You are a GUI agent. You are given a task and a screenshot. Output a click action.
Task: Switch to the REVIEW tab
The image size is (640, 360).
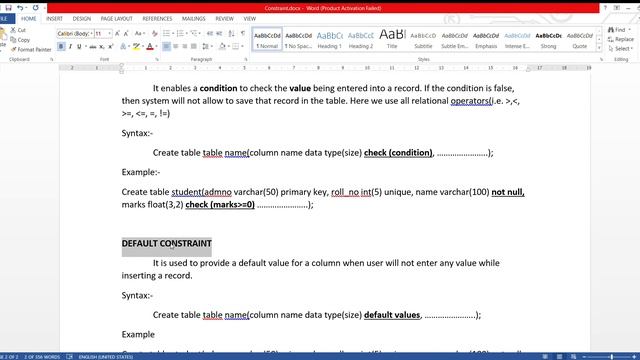[224, 19]
